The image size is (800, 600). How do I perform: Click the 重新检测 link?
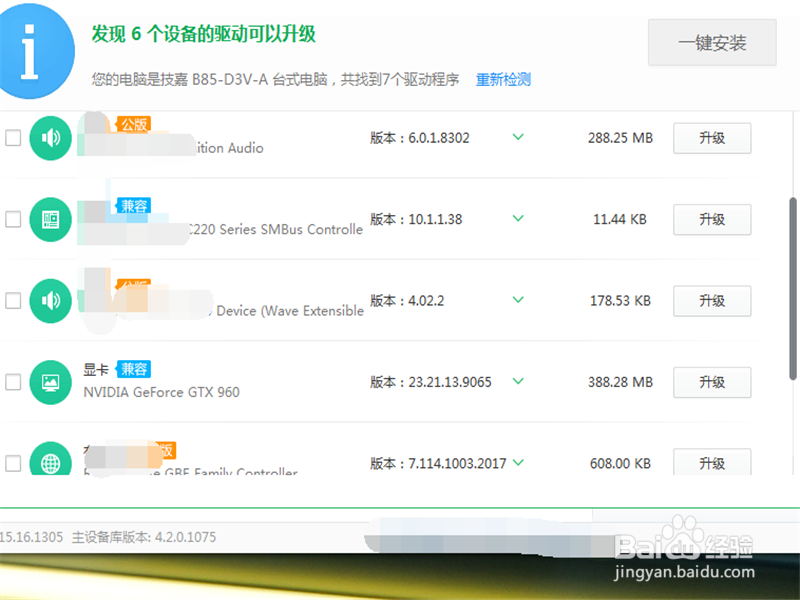(x=504, y=80)
